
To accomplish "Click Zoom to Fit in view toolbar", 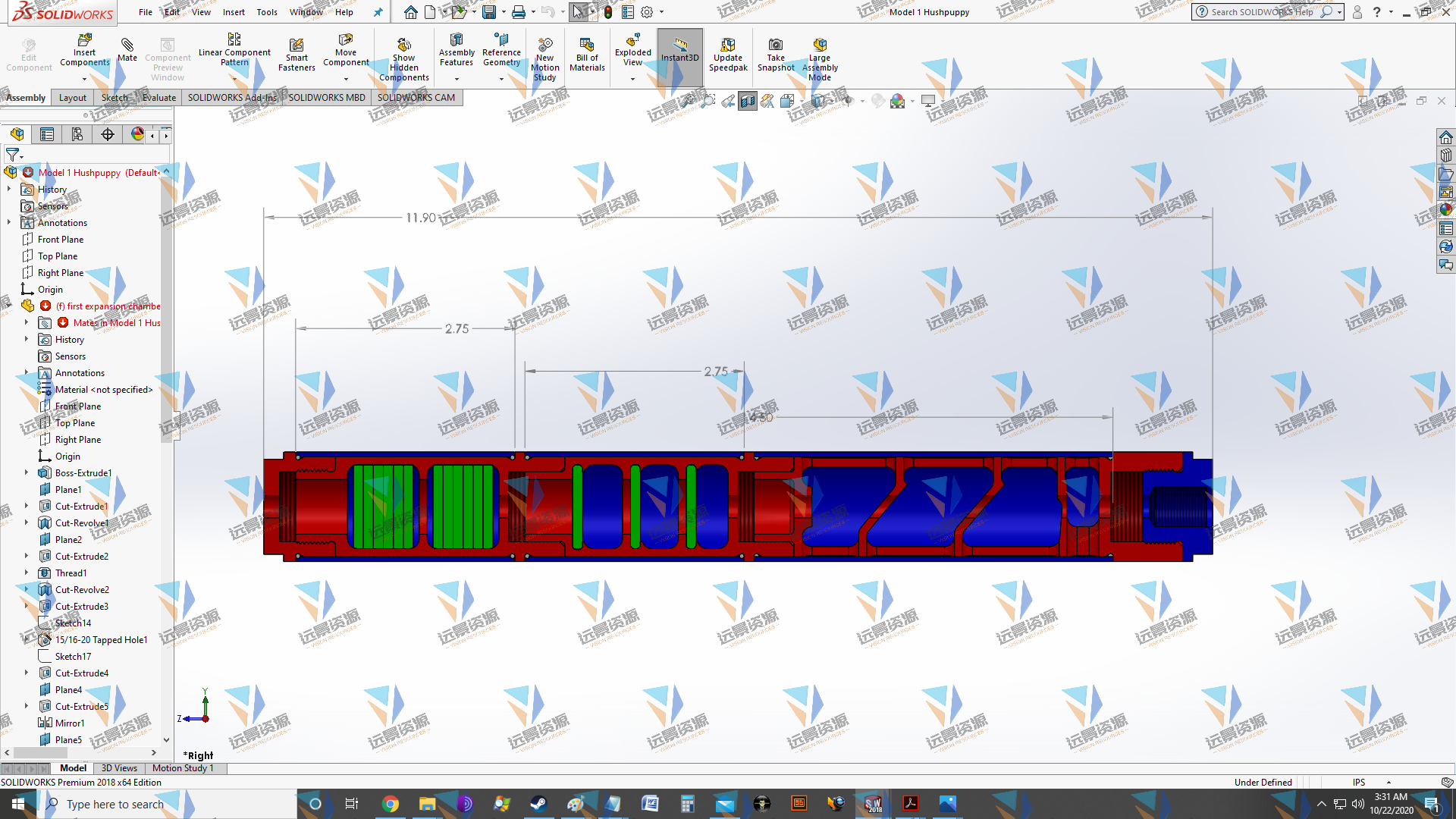I will pos(688,101).
